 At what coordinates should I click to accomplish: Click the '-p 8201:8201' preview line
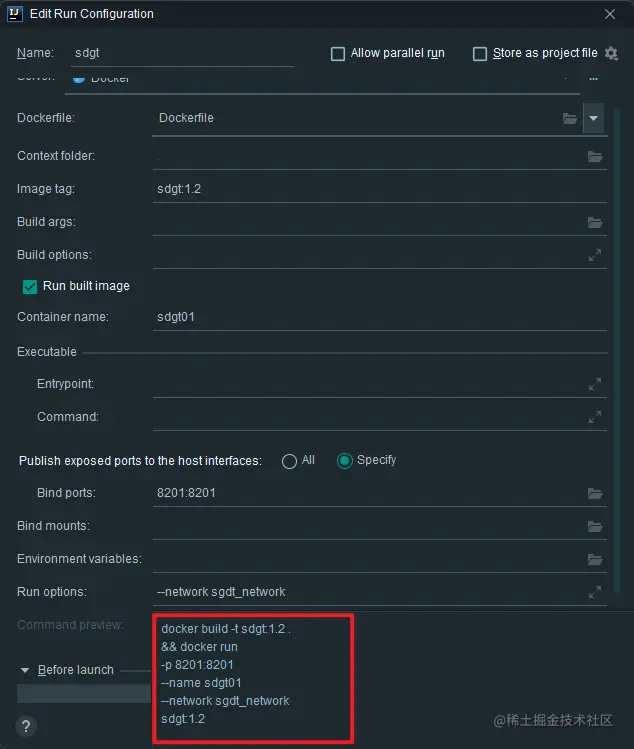click(197, 665)
